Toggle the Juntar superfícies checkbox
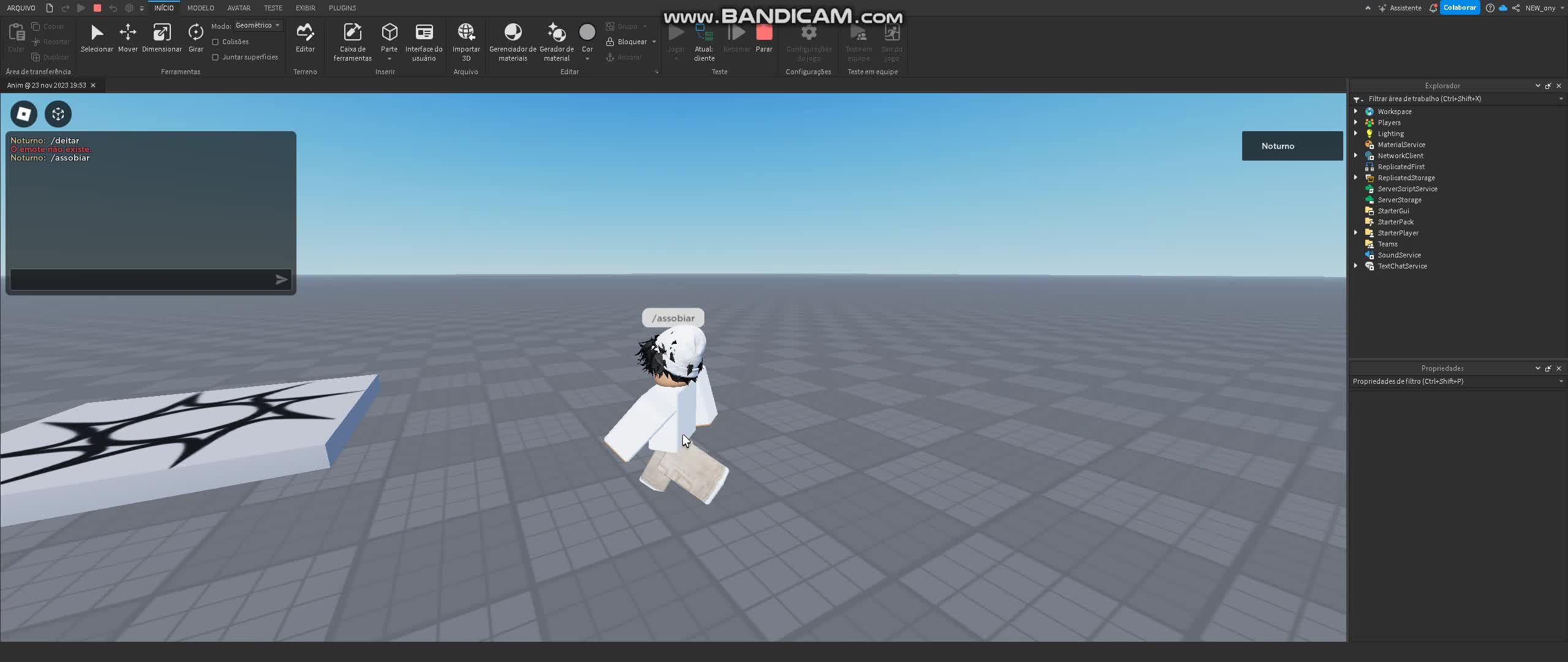This screenshot has height=662, width=1568. coord(216,57)
